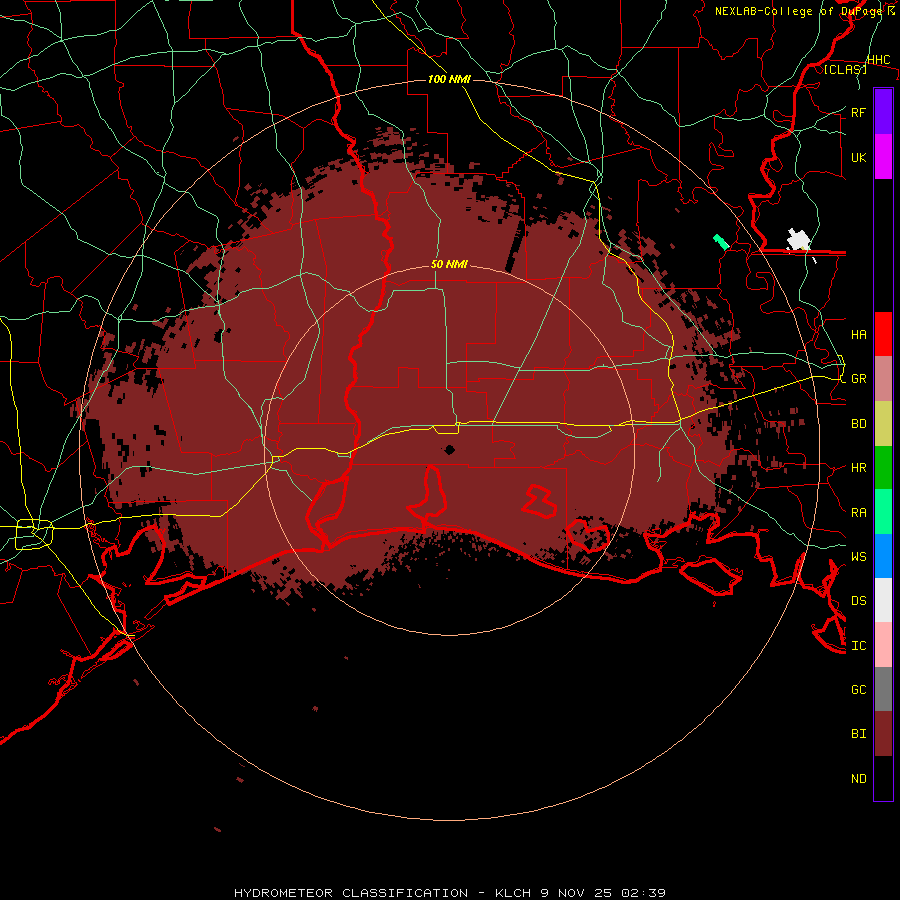Click the HR green legend swatch

[883, 467]
